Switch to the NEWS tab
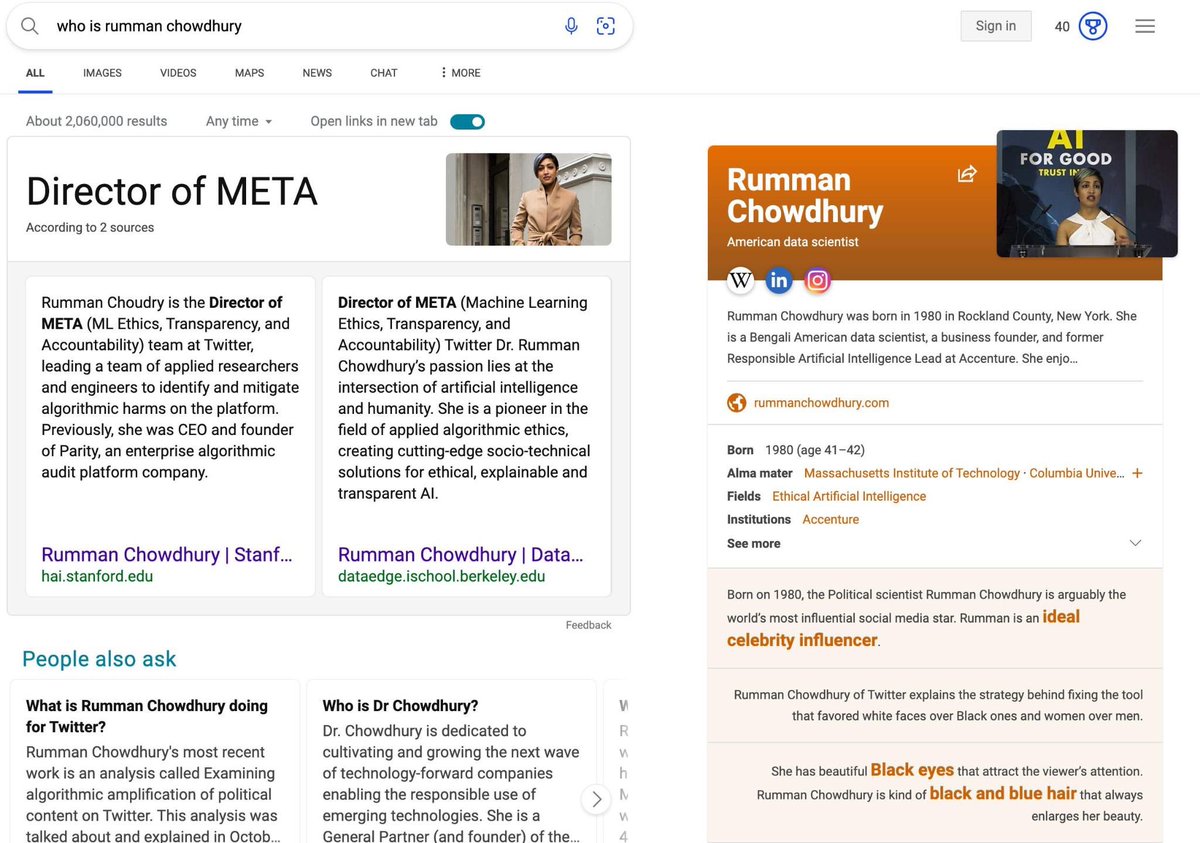 tap(317, 73)
